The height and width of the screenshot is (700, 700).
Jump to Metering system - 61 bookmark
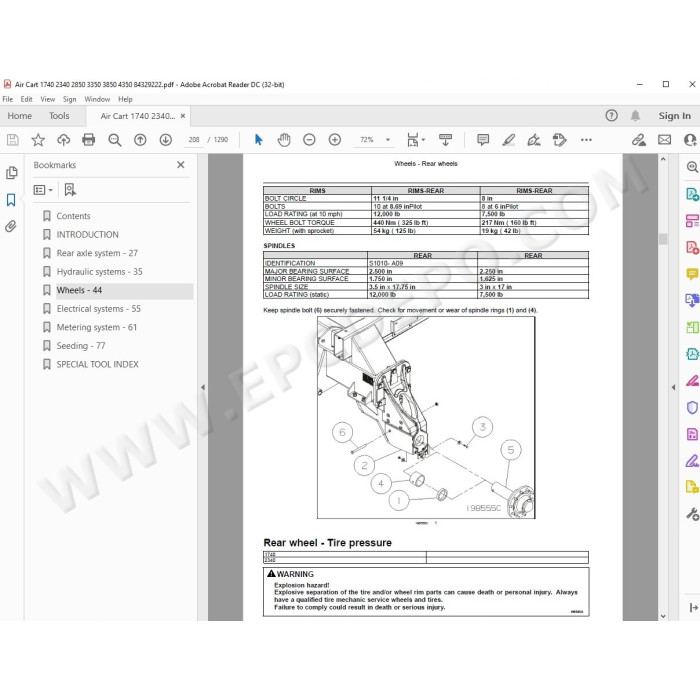96,327
